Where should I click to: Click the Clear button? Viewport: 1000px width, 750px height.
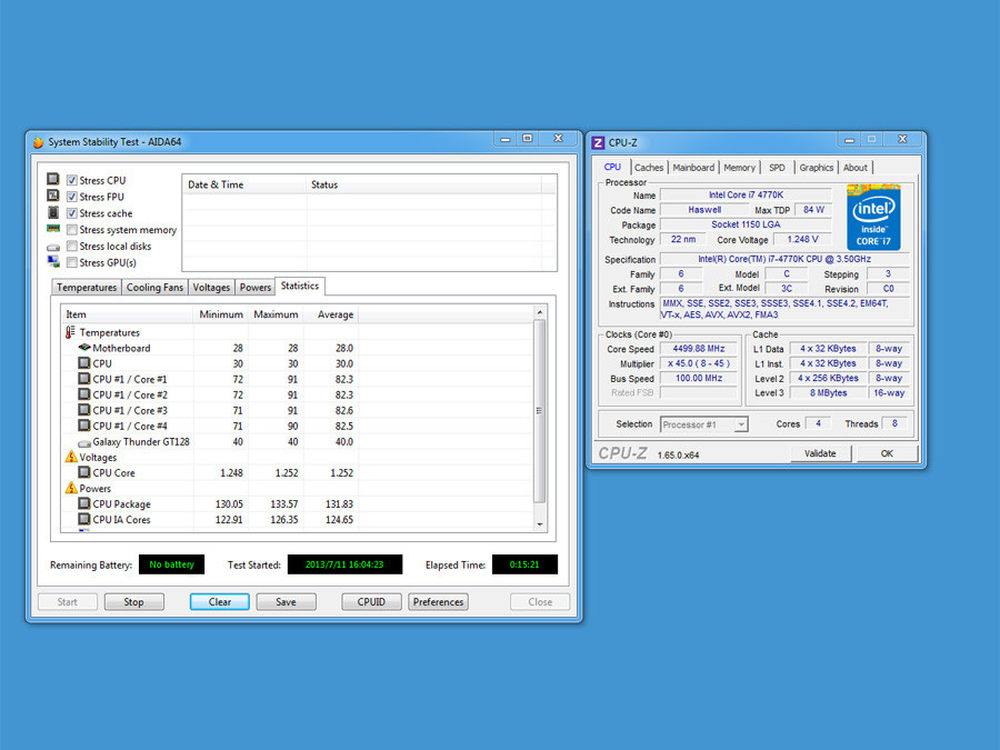pos(219,602)
